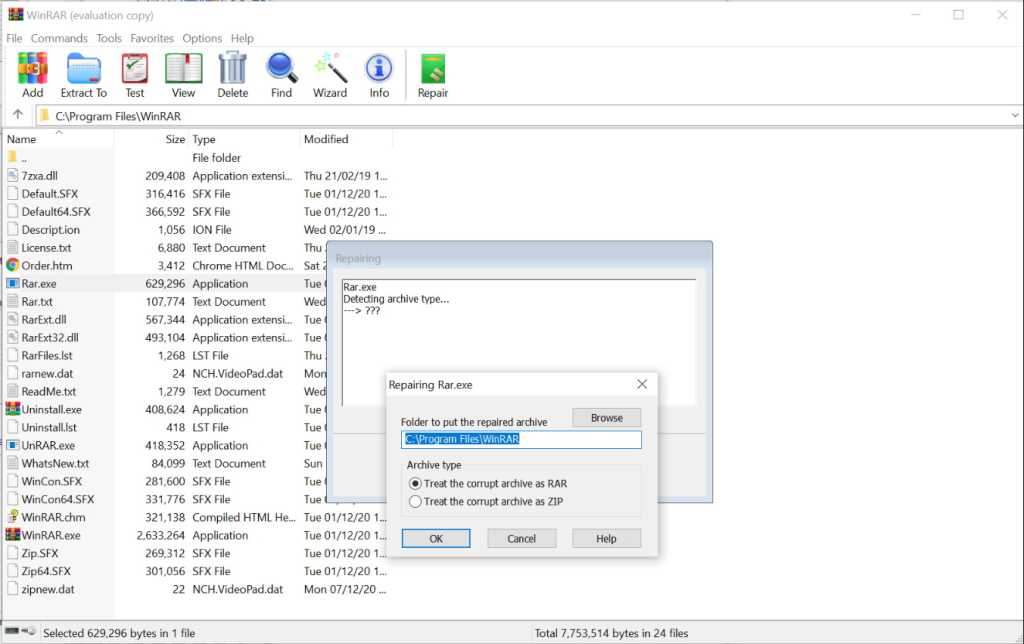Sort by the Name column header

pyautogui.click(x=59, y=139)
